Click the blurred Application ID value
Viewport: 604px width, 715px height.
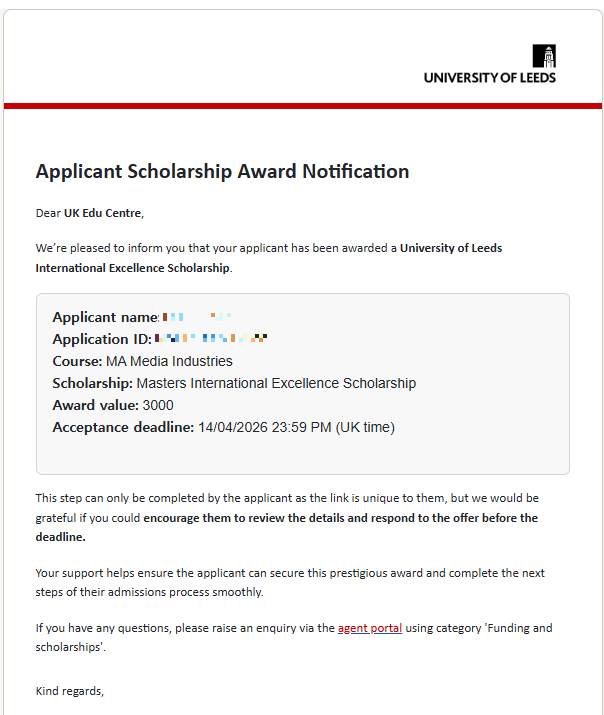(x=211, y=339)
